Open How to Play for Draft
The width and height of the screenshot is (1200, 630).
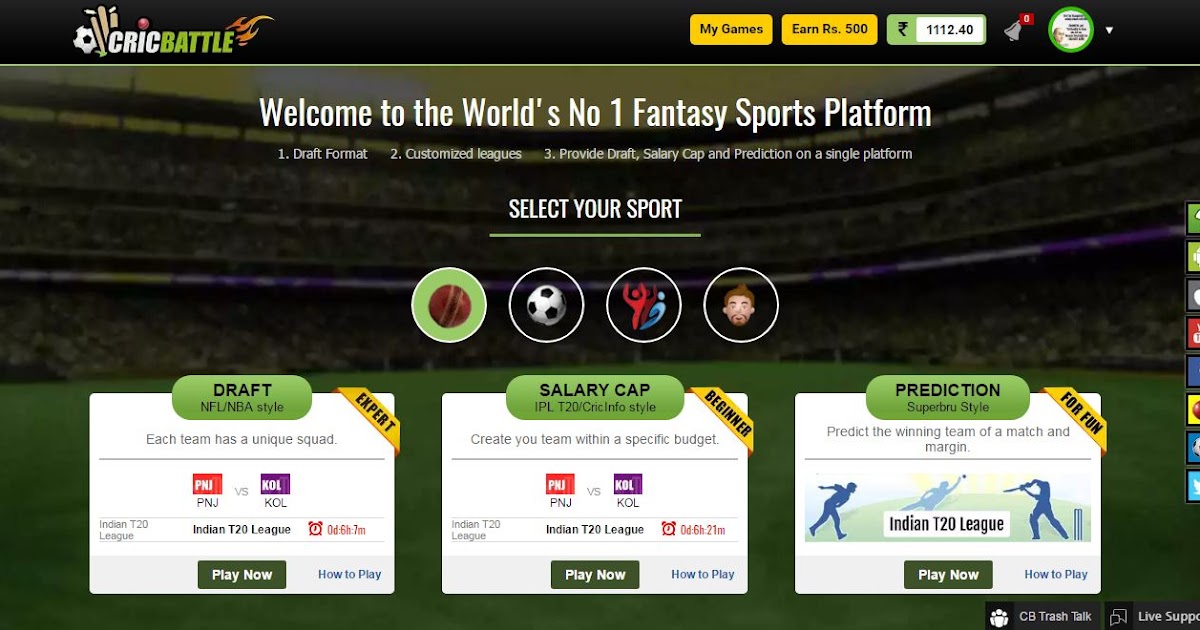pyautogui.click(x=350, y=575)
